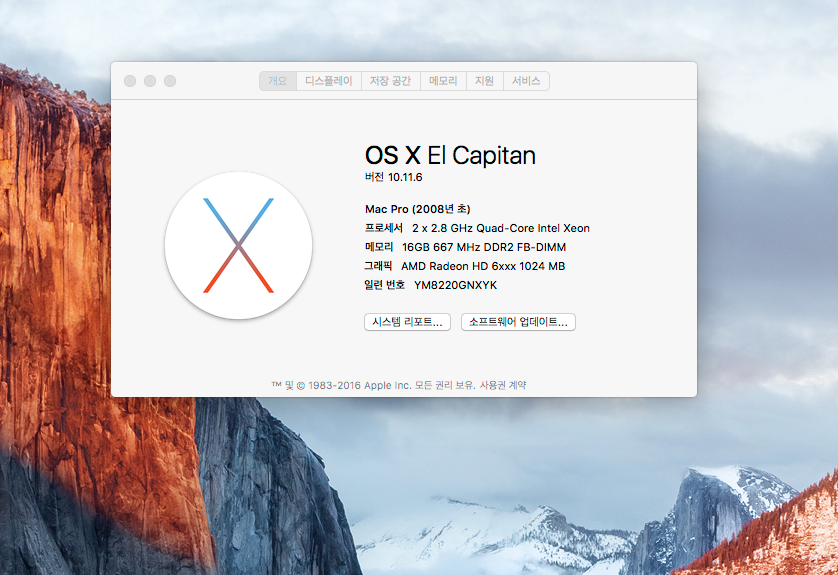The width and height of the screenshot is (838, 575).
Task: Close the About This Mac window
Action: tap(130, 81)
